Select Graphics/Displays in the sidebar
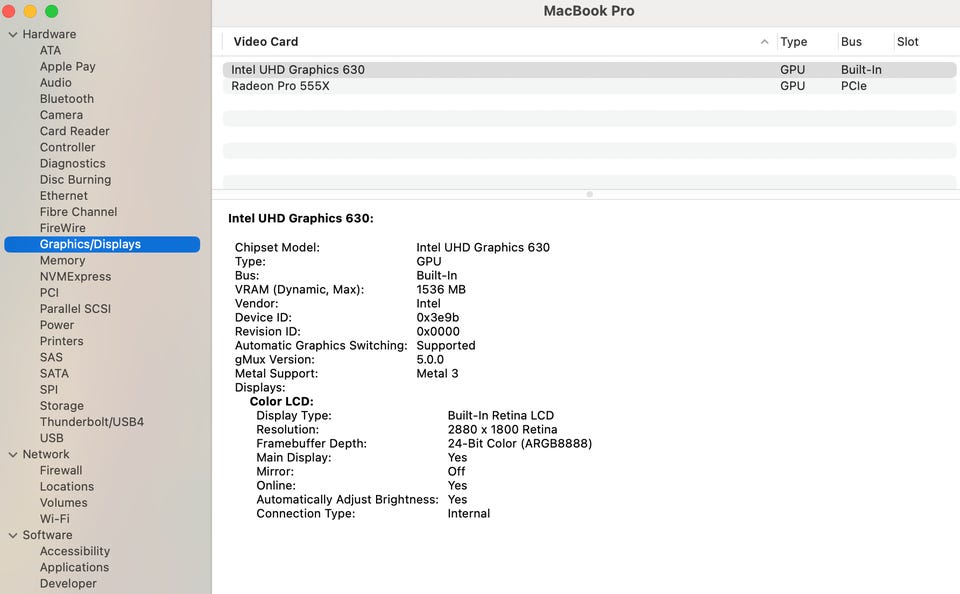The image size is (960, 594). [102, 244]
